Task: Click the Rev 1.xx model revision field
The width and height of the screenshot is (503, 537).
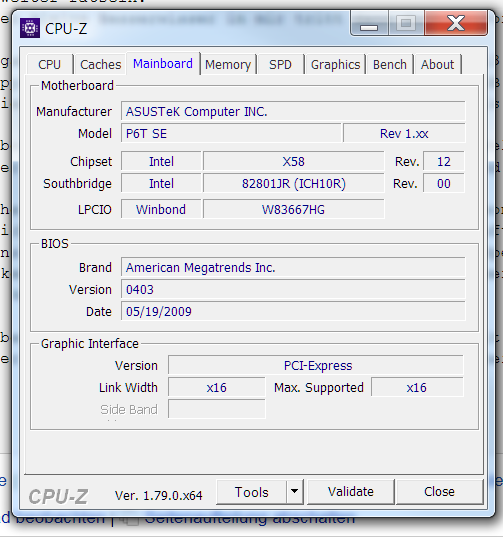Action: click(404, 133)
